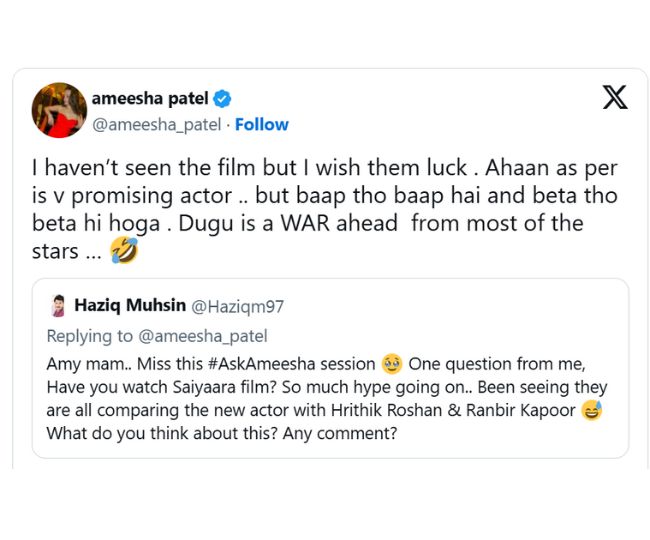Open Haziq Muhsin's small avatar
The height and width of the screenshot is (540, 650).
(56, 307)
